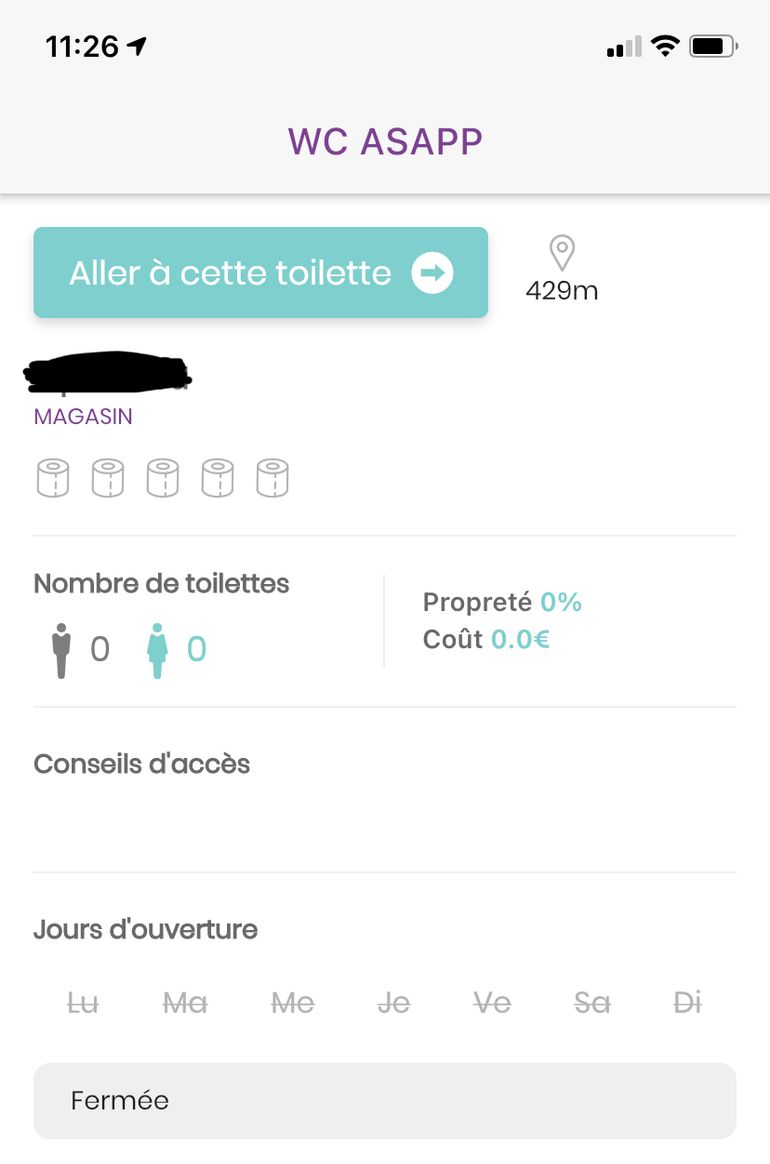The image size is (770, 1164).
Task: Tap the fourth toilet paper roll rating icon
Action: (218, 478)
